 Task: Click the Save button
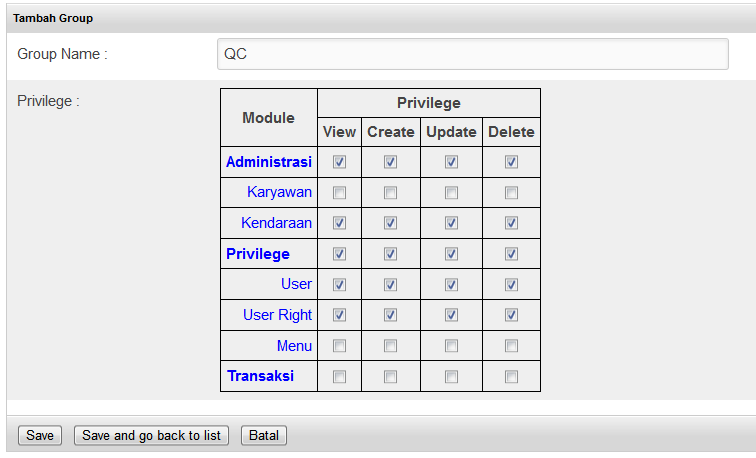click(40, 435)
